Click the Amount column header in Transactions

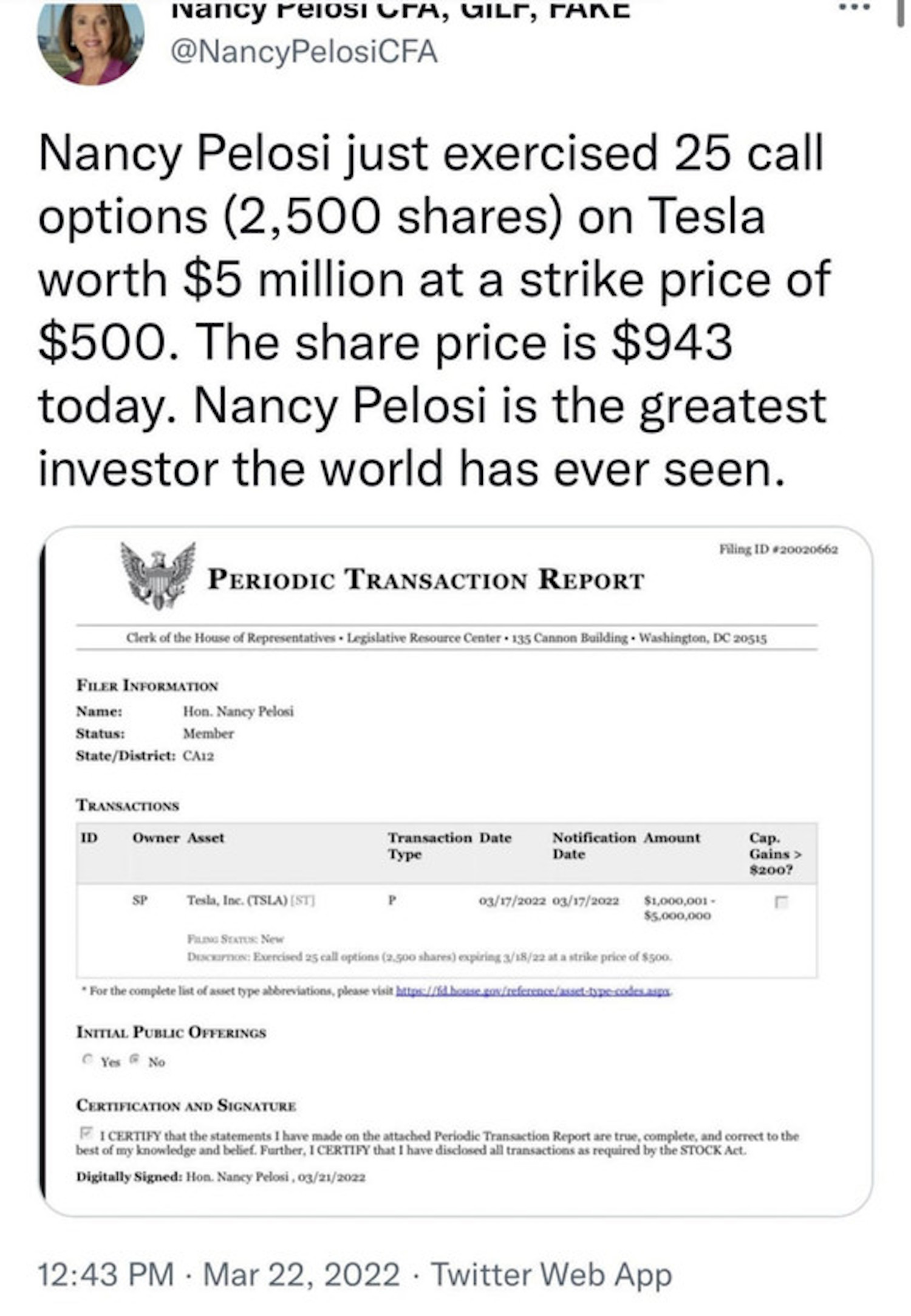click(672, 838)
